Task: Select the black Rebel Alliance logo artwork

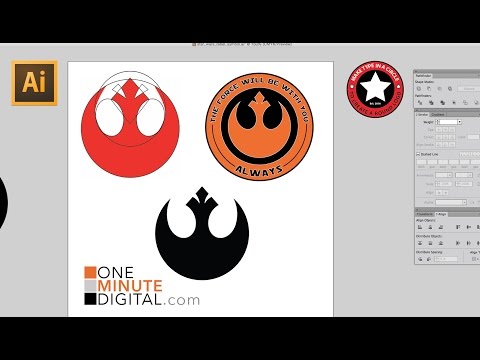Action: pyautogui.click(x=202, y=233)
